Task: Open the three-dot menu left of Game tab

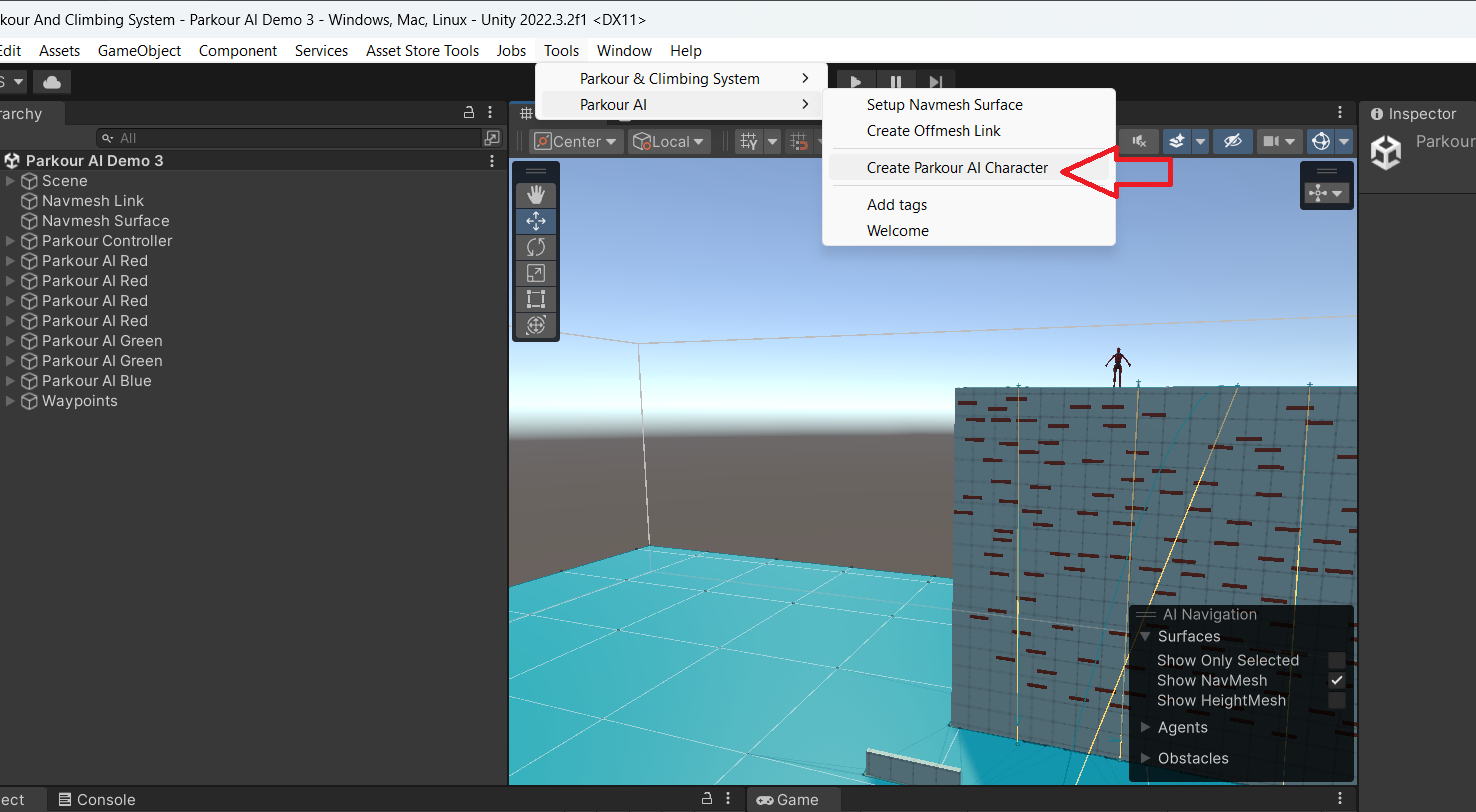Action: 730,799
